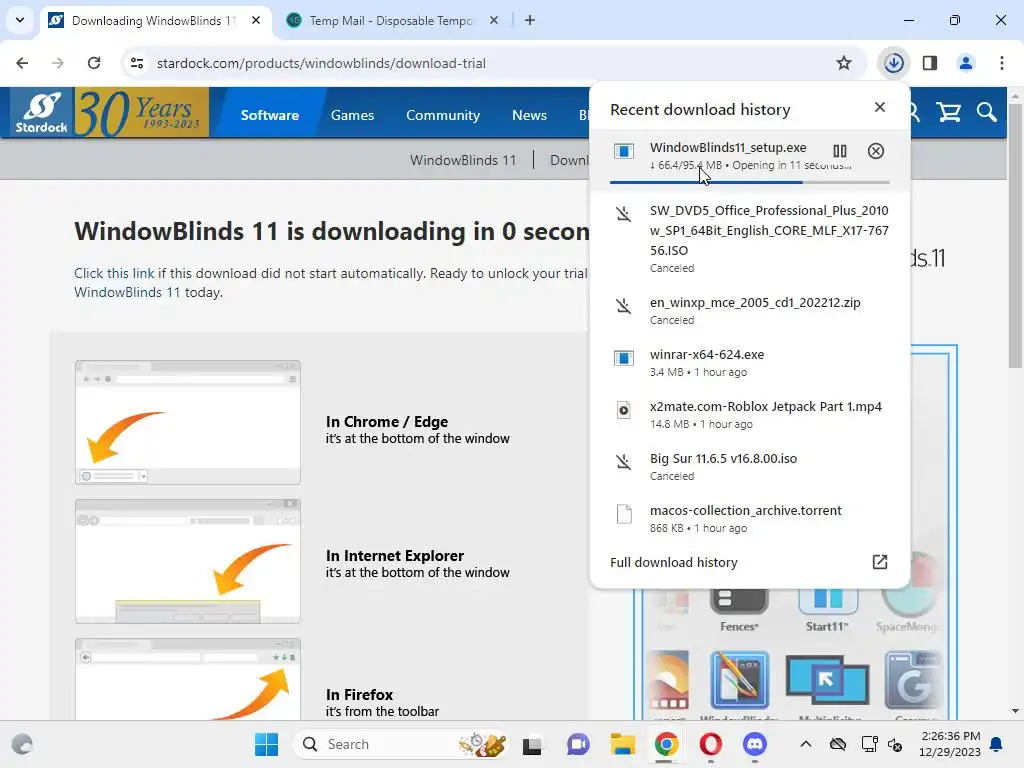The image size is (1024, 768).
Task: Open File Explorer from the taskbar
Action: coord(622,744)
